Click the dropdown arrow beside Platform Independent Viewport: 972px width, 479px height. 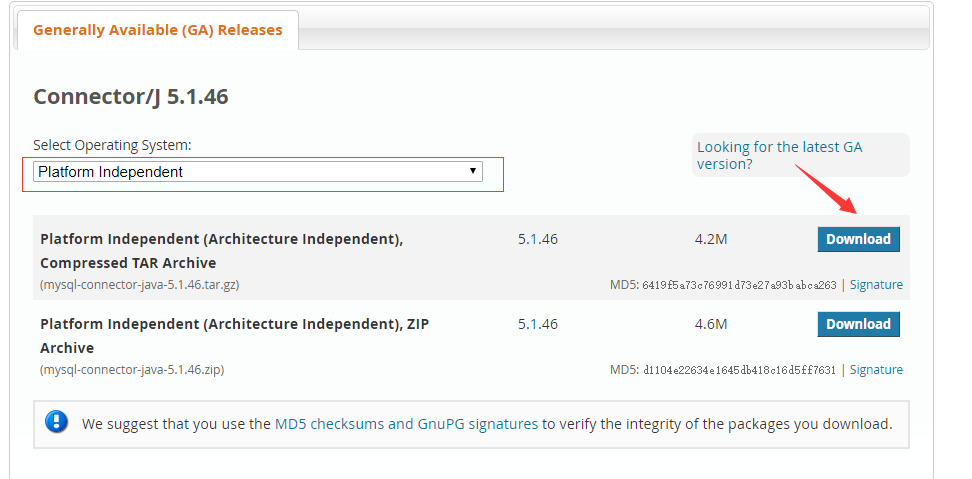click(472, 171)
